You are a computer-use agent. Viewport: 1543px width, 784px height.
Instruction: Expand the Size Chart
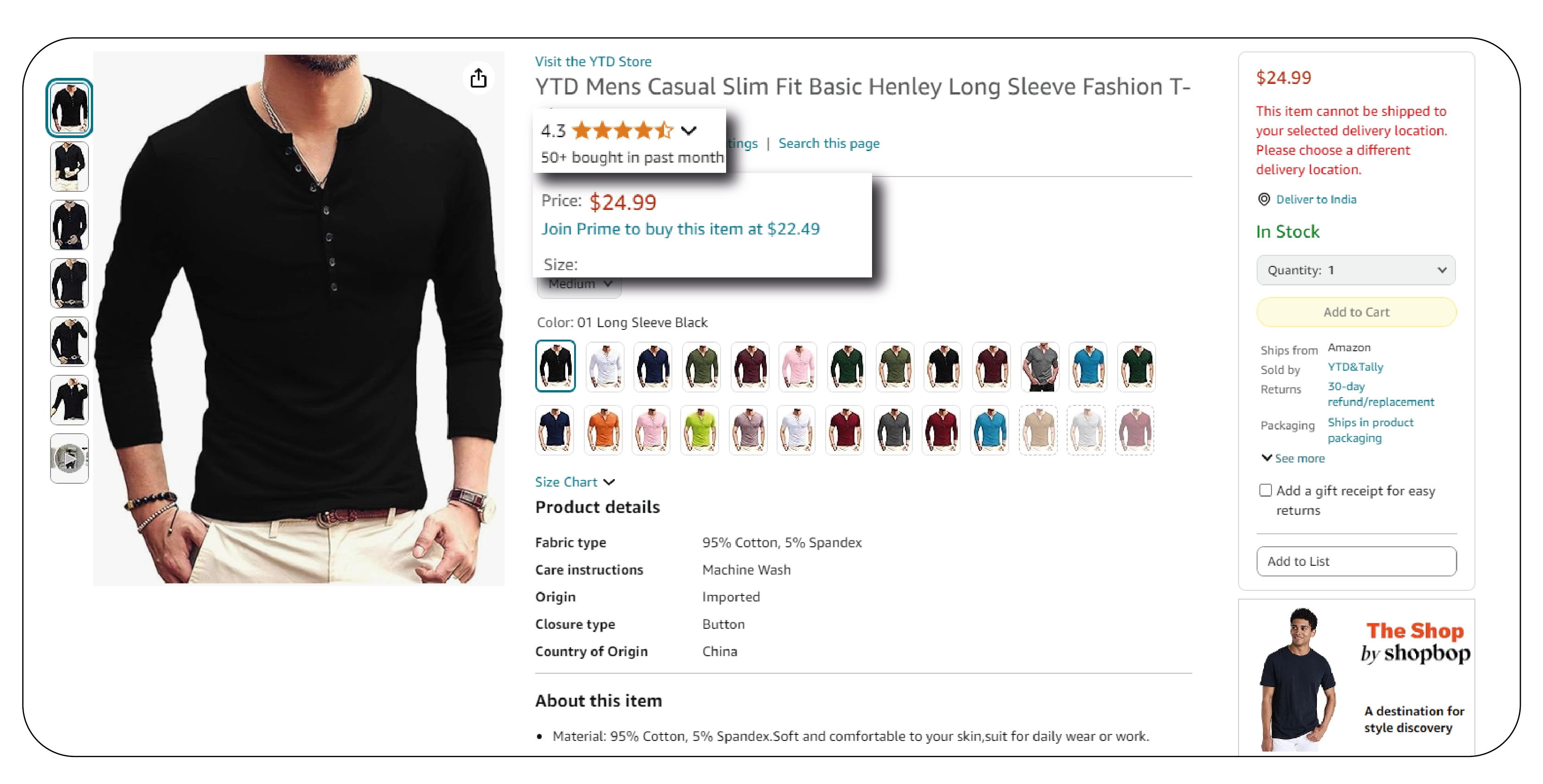(575, 482)
